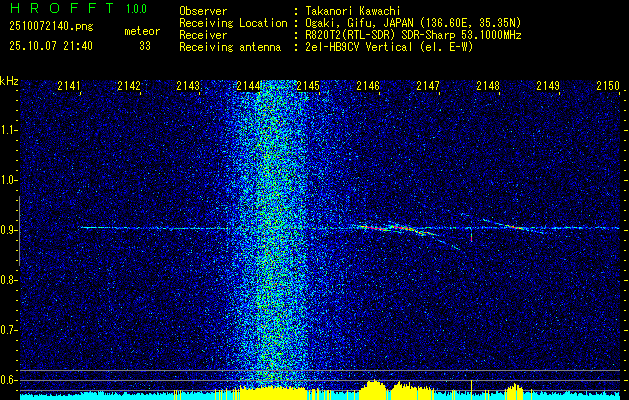Click the gray vertical range bar beside 0.9

(19, 231)
